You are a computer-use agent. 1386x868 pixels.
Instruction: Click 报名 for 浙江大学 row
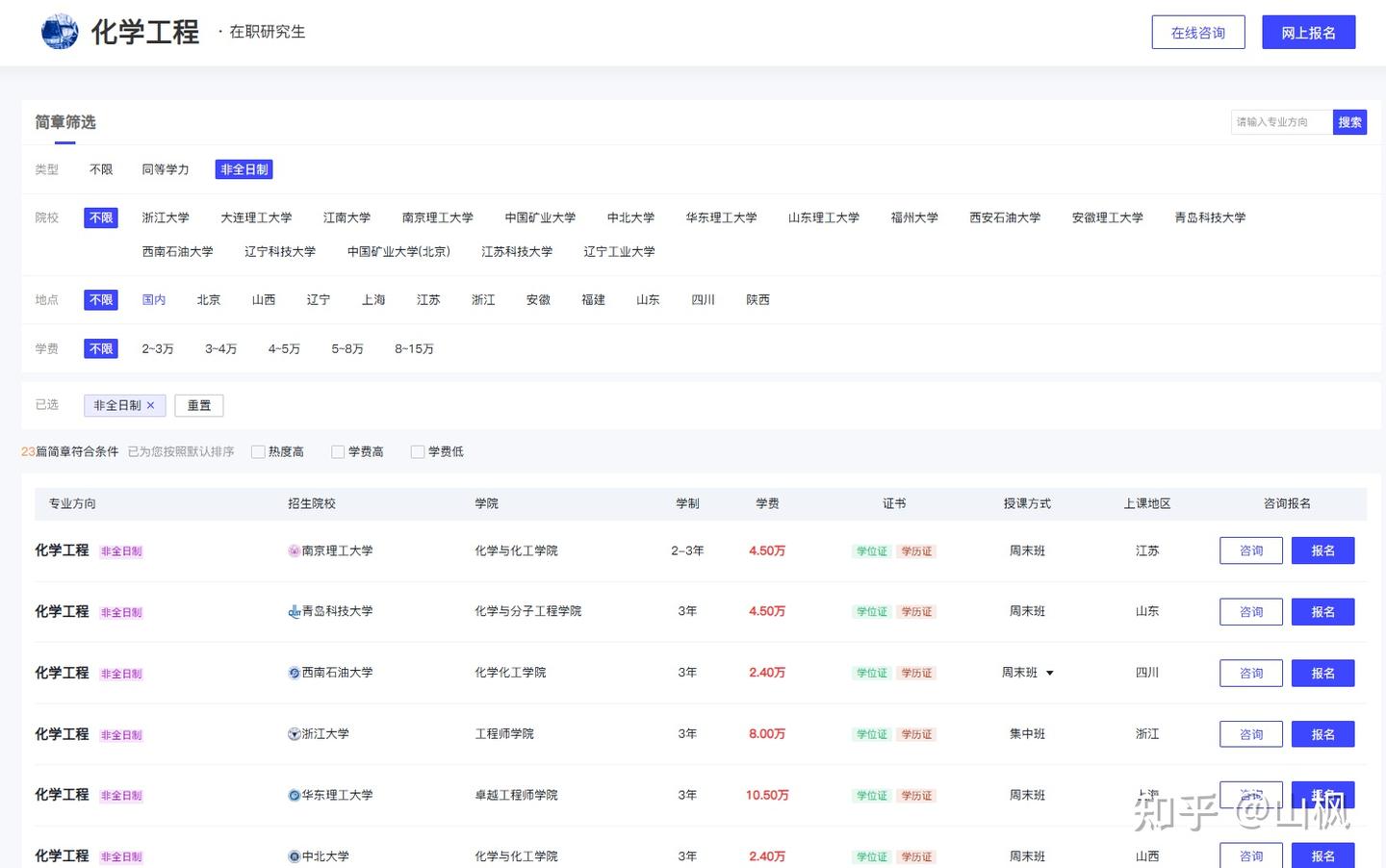(1323, 734)
